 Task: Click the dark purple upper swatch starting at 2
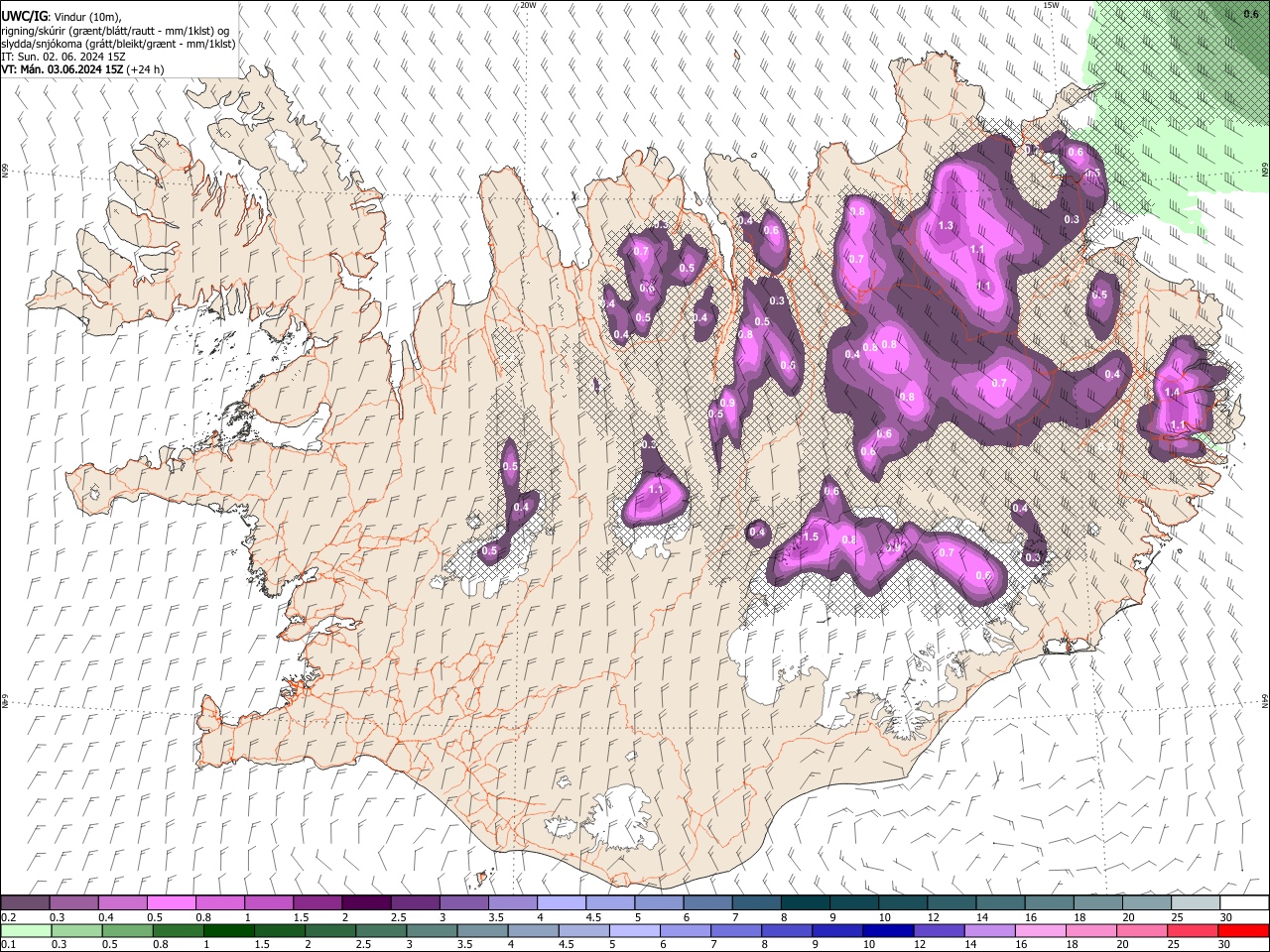pos(366,902)
